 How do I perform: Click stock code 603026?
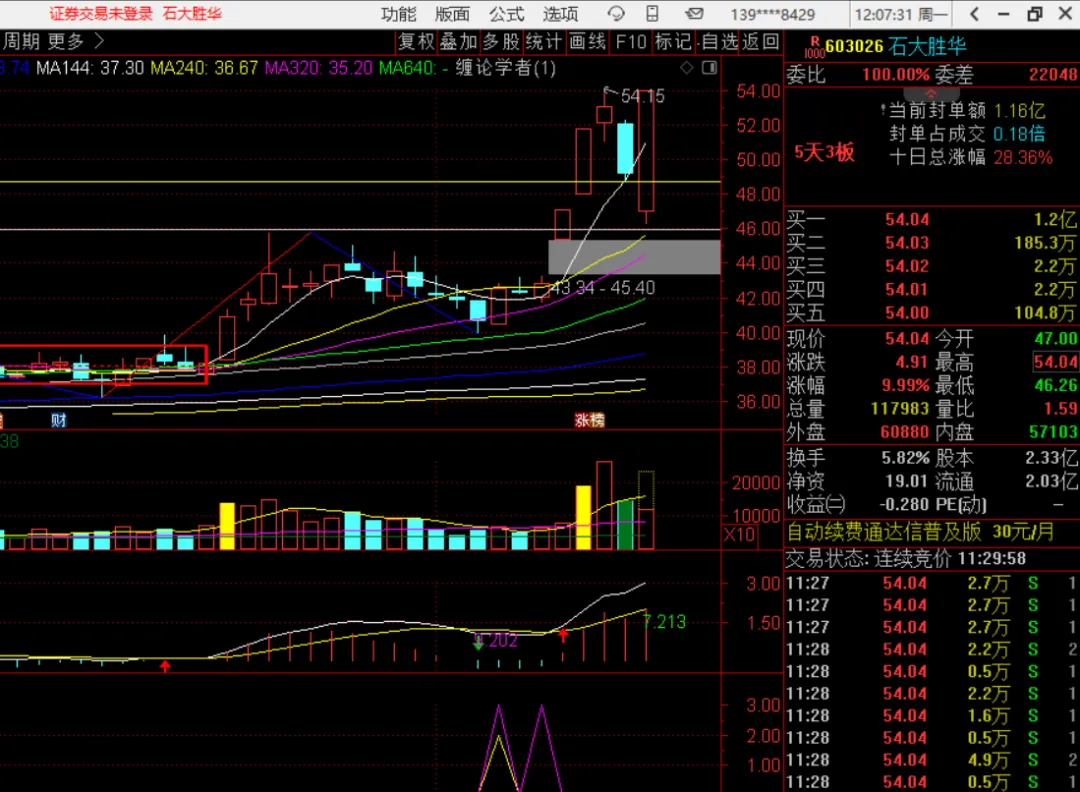tap(854, 46)
